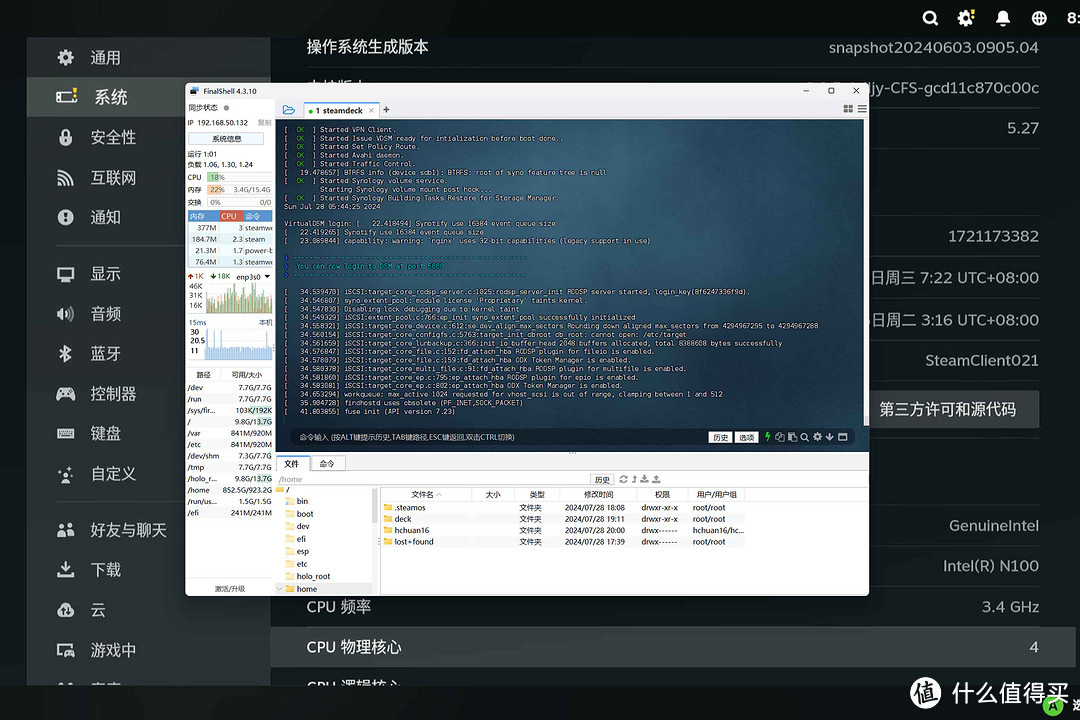Click the 系统信息 button

point(228,139)
